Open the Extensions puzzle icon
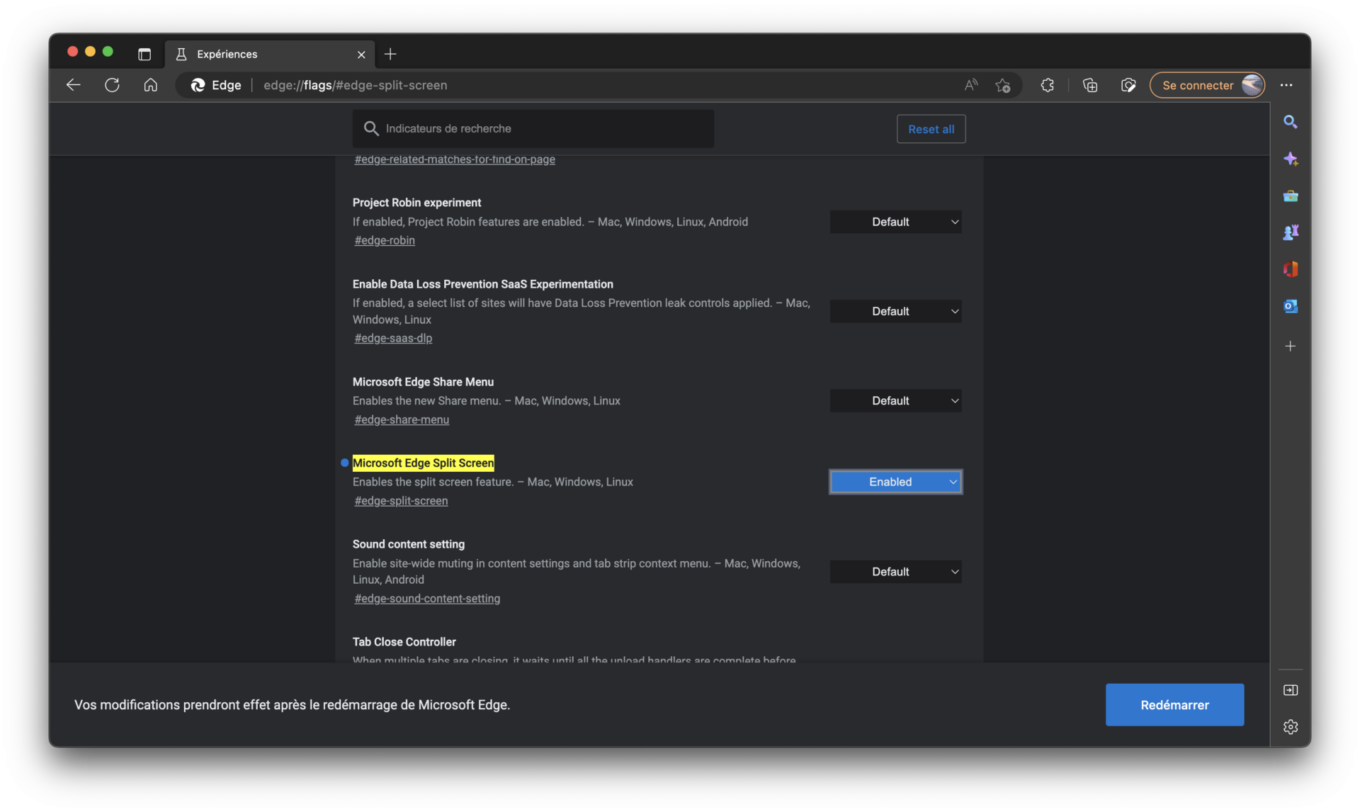 1047,85
